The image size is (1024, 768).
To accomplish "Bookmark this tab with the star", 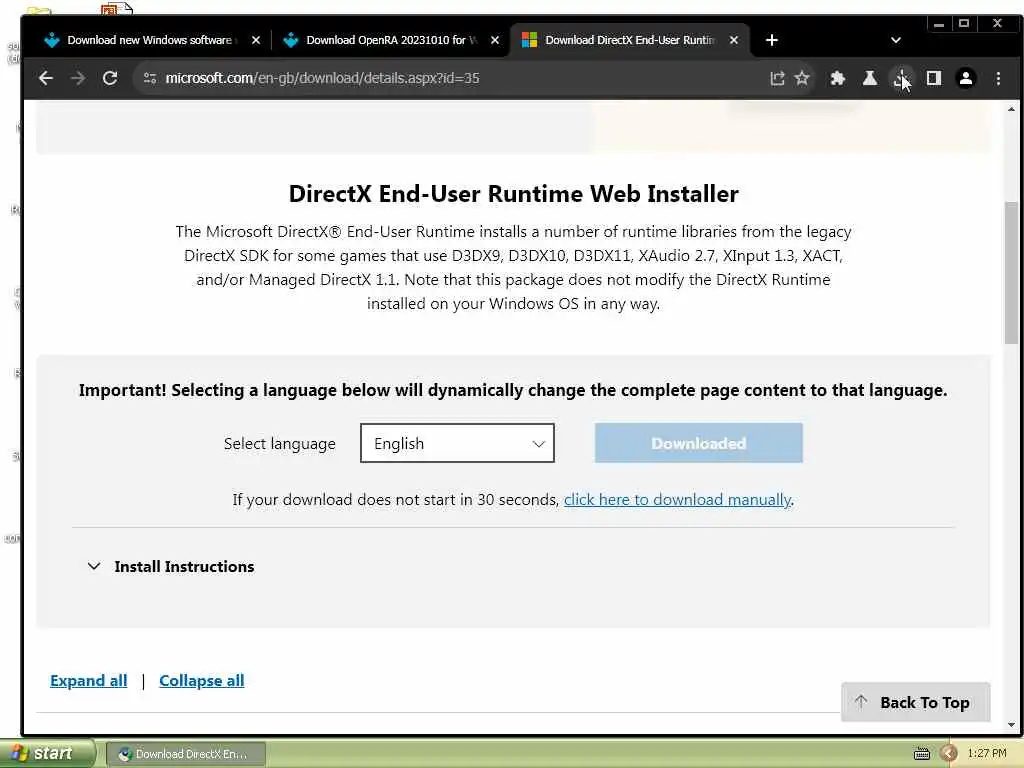I will [x=802, y=78].
